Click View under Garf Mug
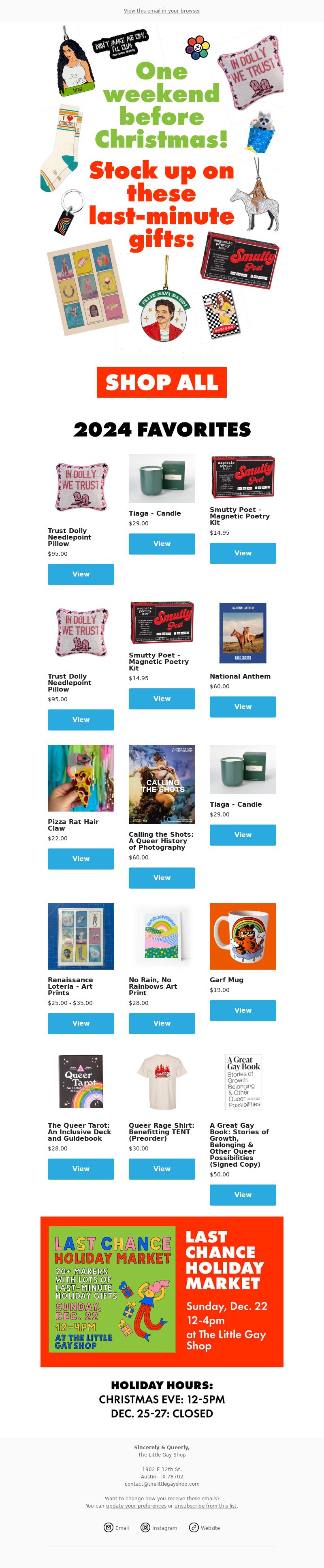324x1568 pixels. click(x=243, y=1011)
